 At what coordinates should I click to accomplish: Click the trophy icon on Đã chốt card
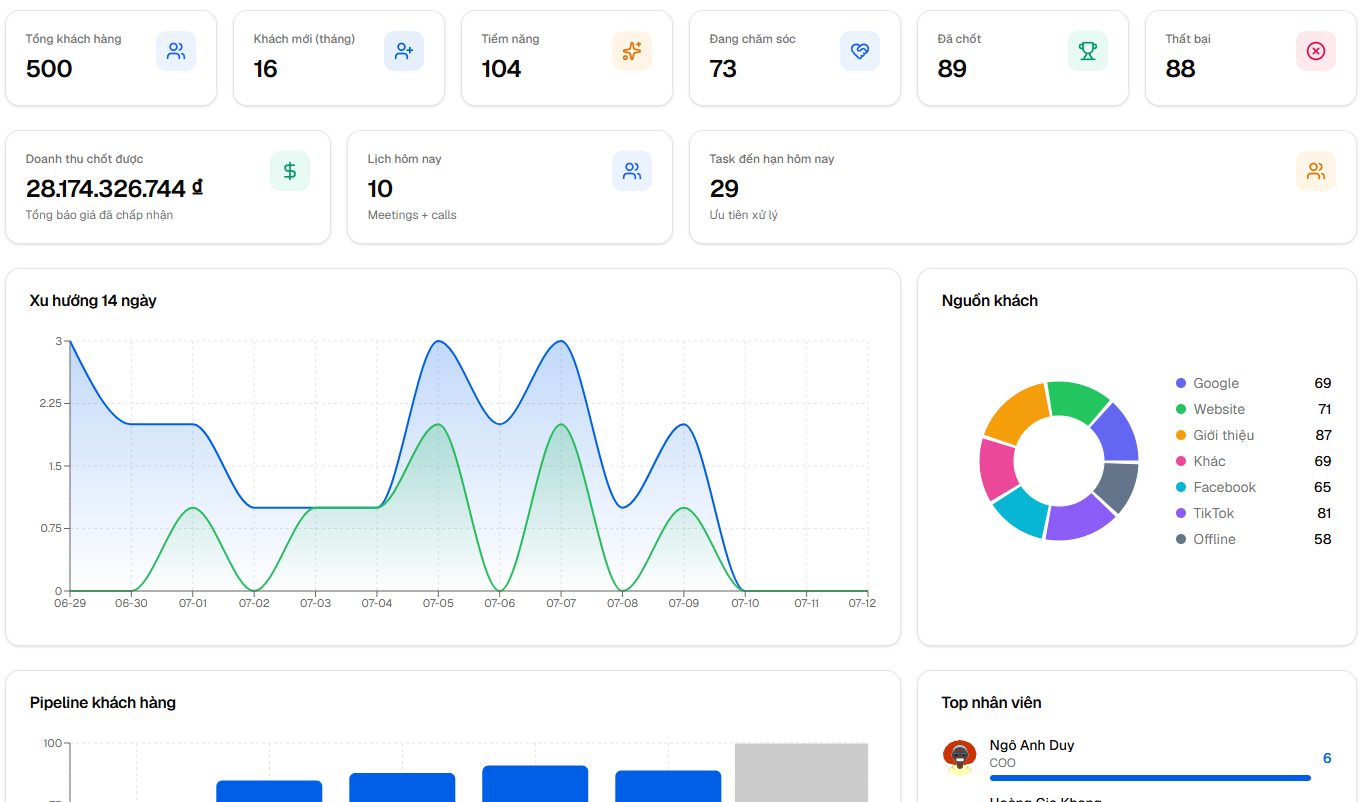pos(1088,51)
